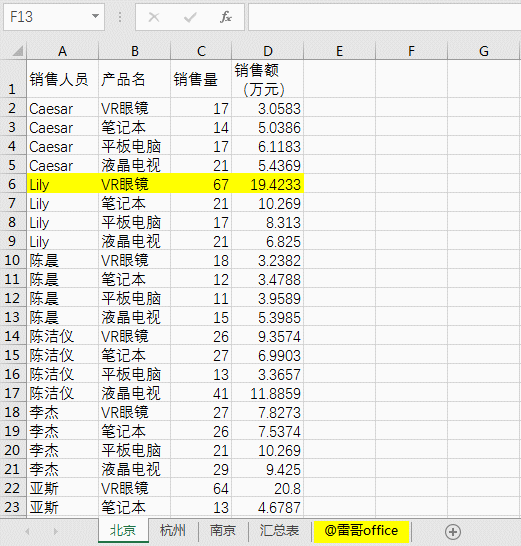Switch to the 杭州 sheet tab
This screenshot has height=546, width=521.
click(x=173, y=531)
